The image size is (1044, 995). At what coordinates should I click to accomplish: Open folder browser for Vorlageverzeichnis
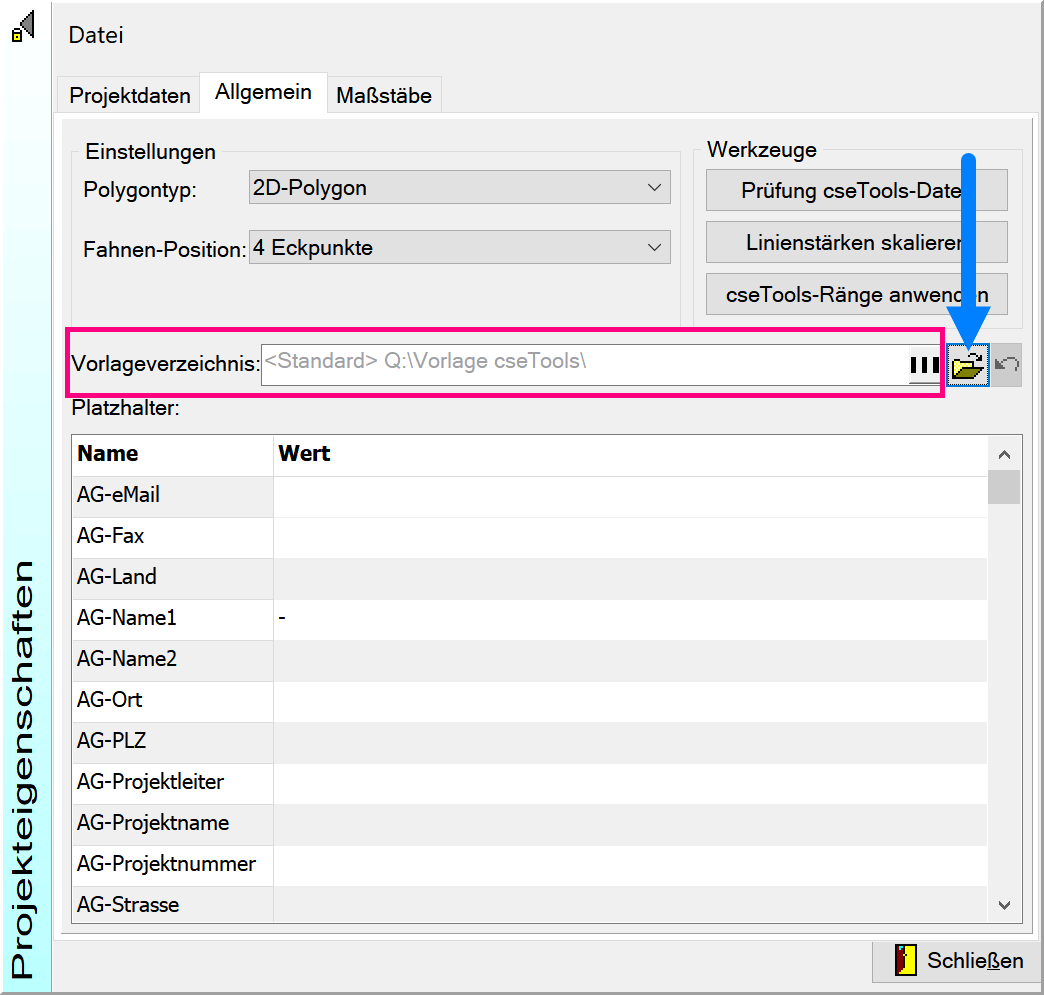point(967,367)
